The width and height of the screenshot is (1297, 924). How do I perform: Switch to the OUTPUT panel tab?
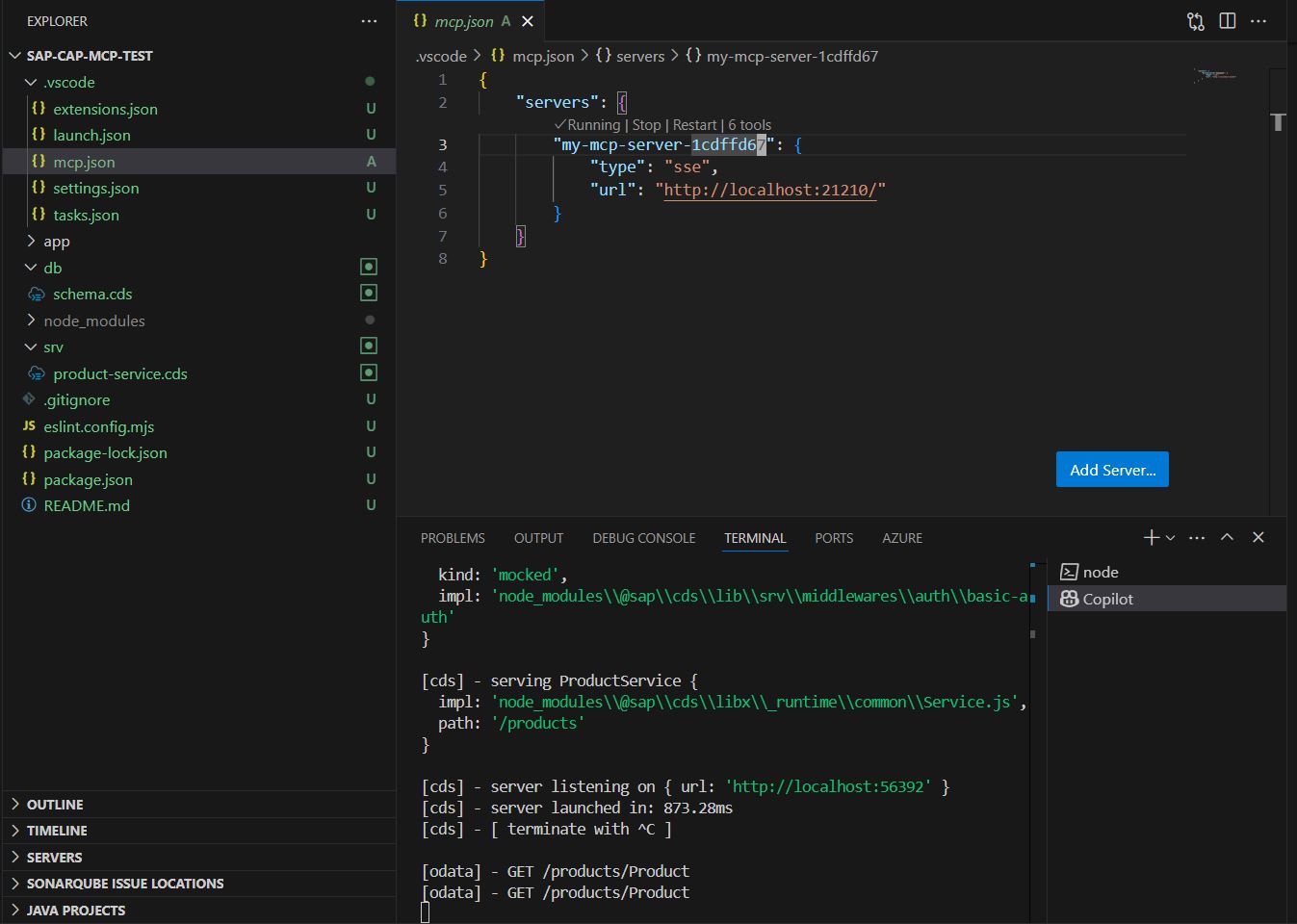(538, 538)
